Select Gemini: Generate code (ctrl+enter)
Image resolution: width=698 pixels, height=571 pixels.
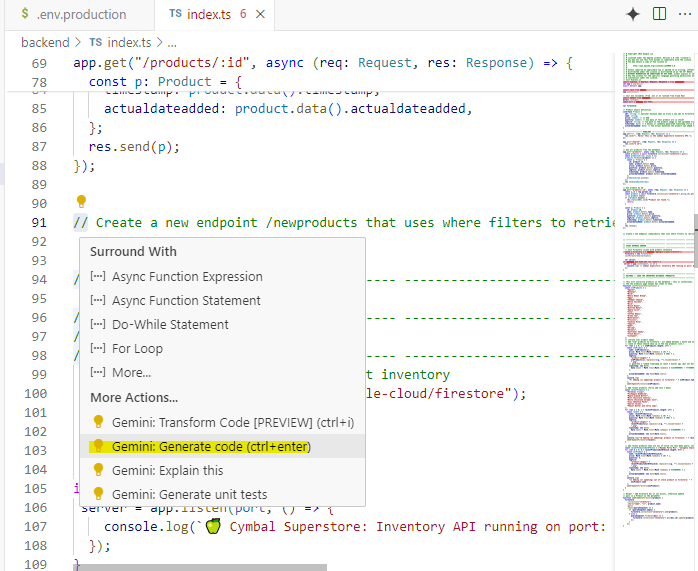223,446
